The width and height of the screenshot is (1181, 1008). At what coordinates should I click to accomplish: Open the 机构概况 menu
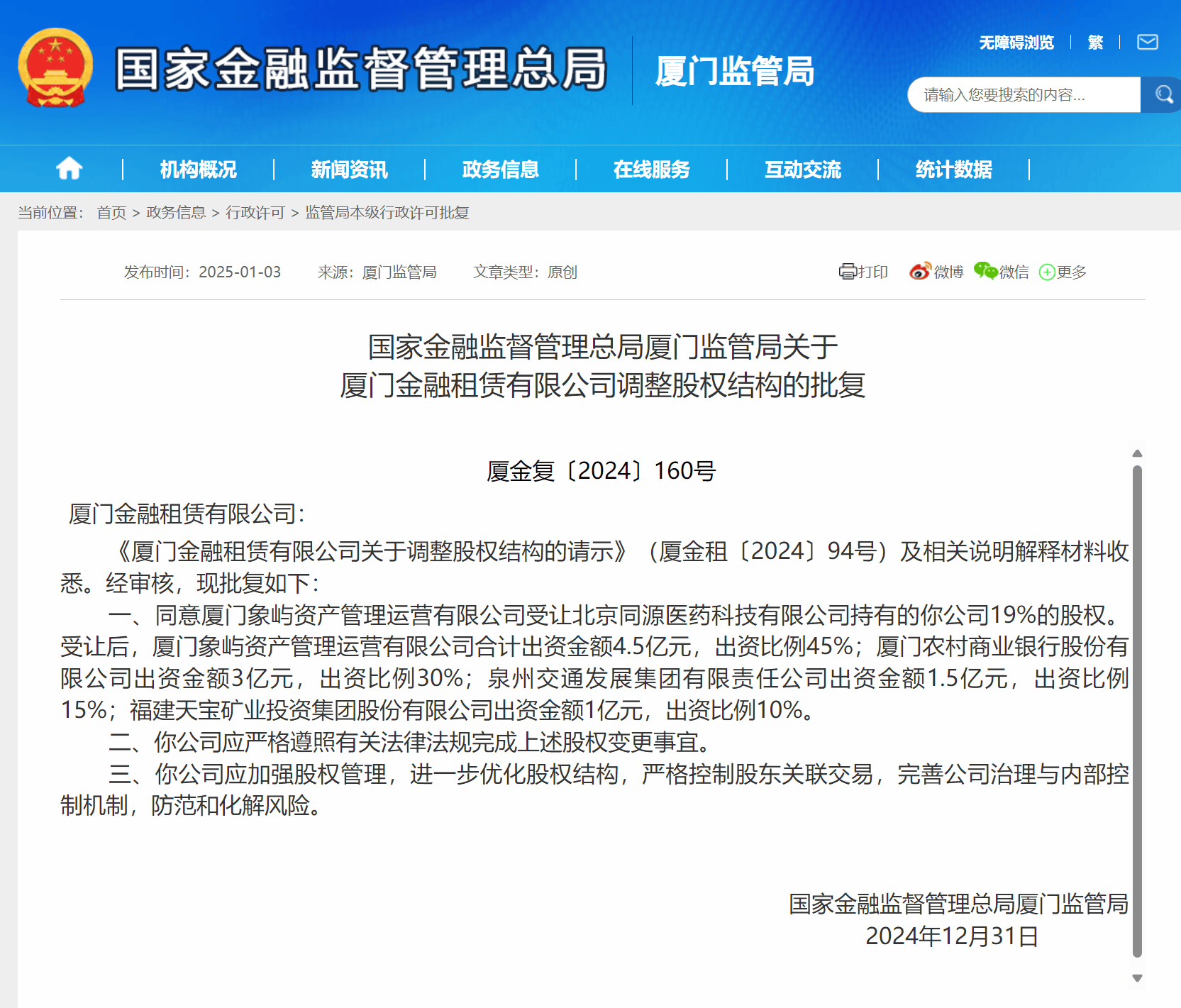click(198, 170)
